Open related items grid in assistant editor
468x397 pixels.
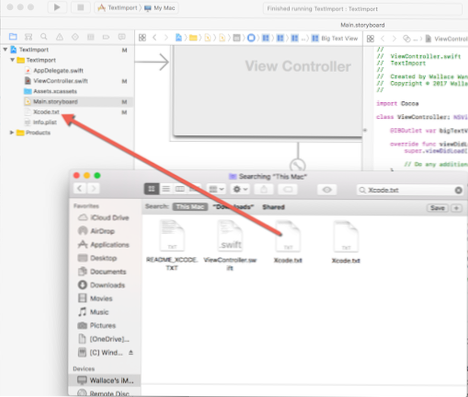[370, 39]
